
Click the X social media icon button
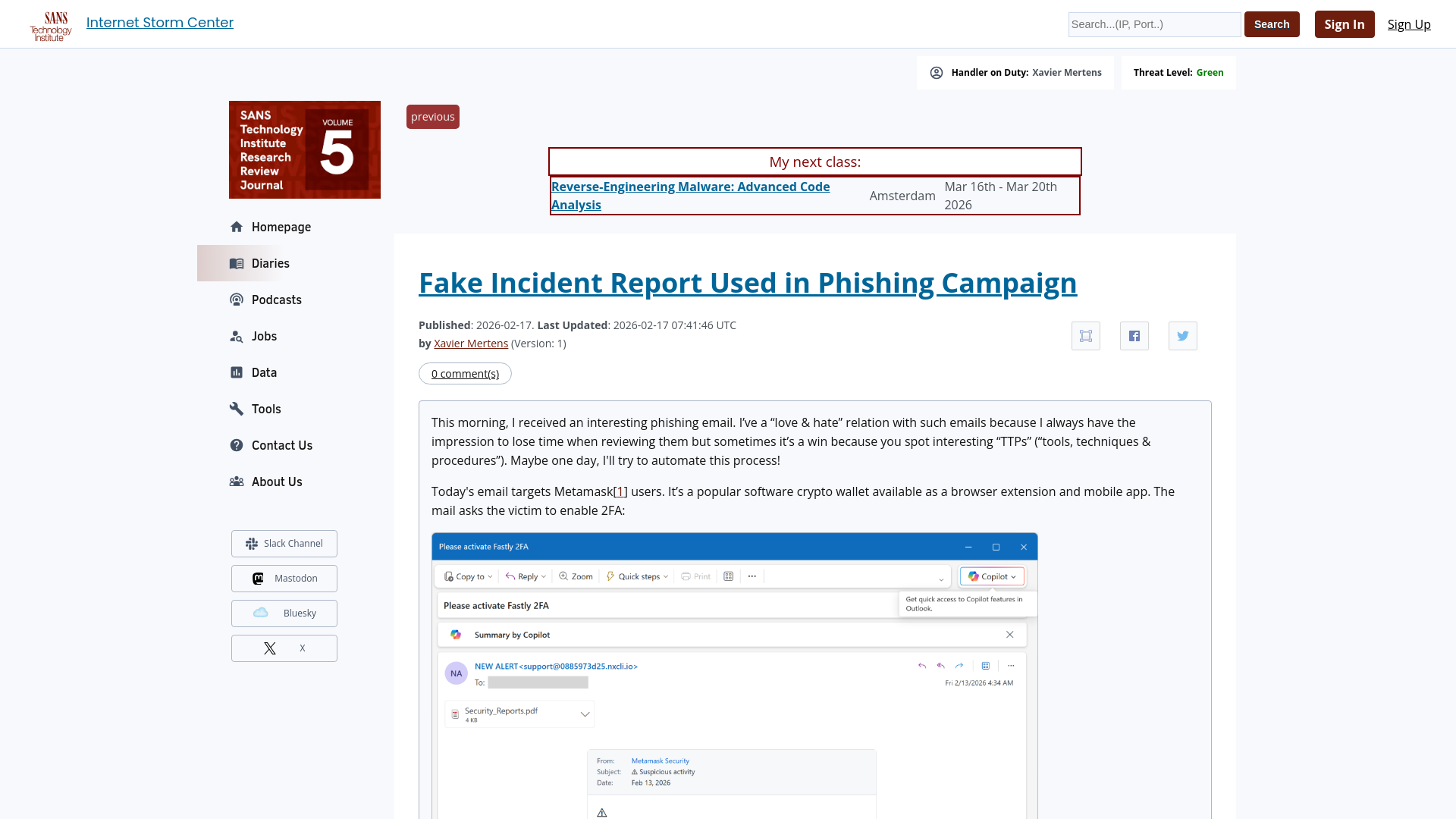click(269, 648)
